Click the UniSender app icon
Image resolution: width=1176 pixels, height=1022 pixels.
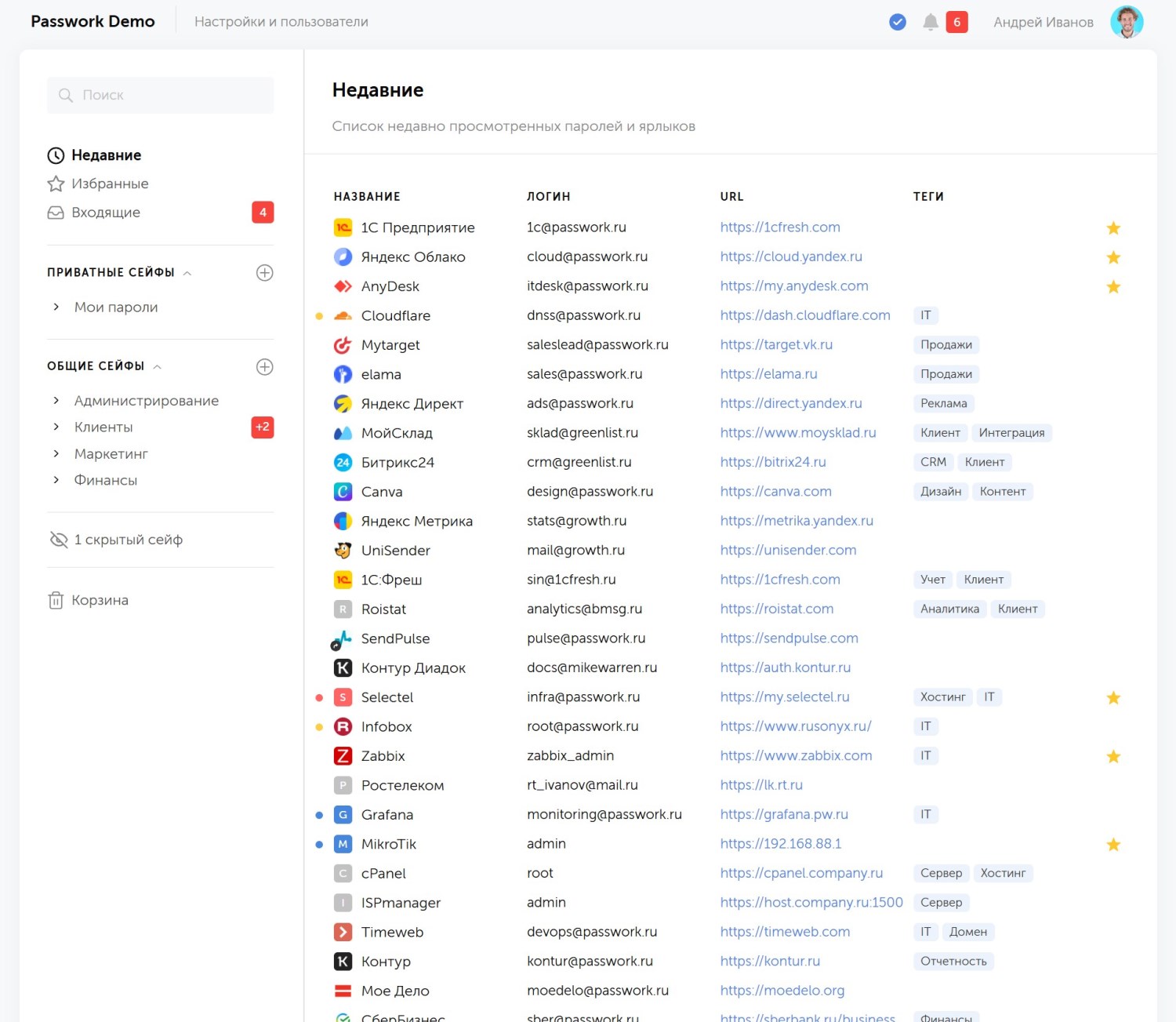tap(343, 551)
